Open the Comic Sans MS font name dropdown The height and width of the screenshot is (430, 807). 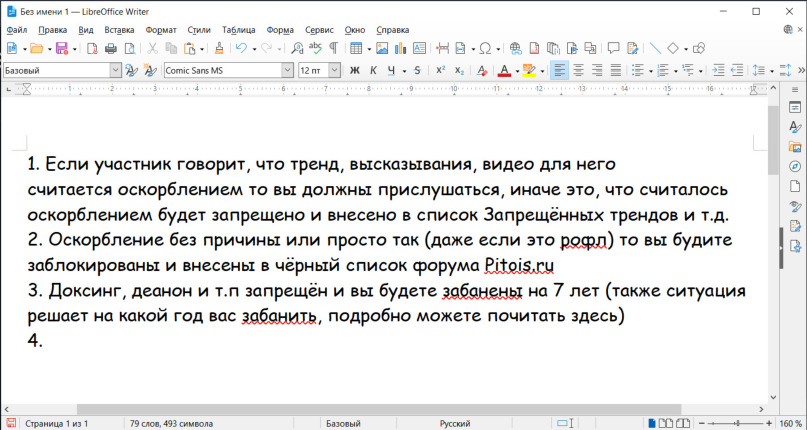click(x=286, y=70)
